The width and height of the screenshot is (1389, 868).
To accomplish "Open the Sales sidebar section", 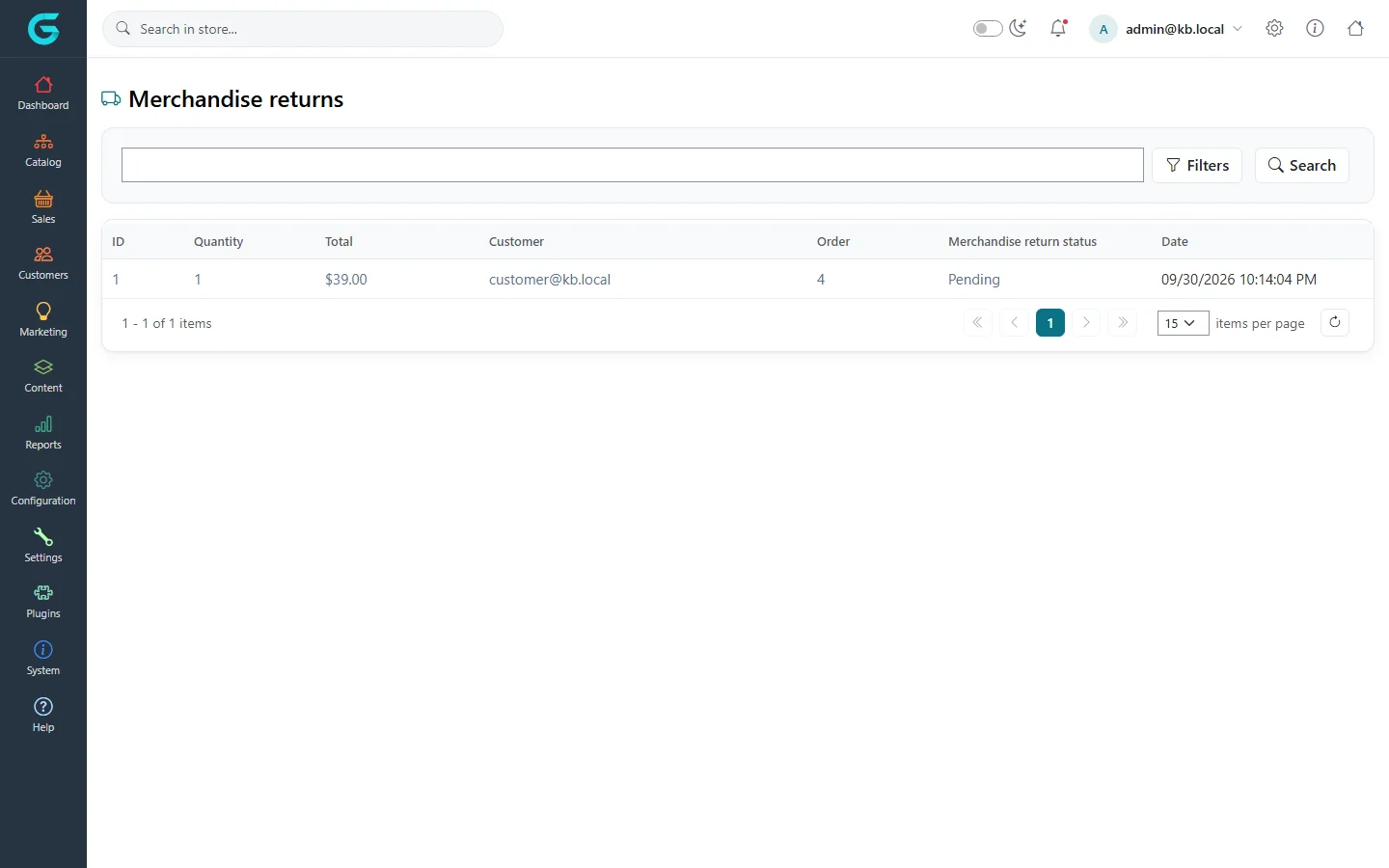I will [x=43, y=207].
